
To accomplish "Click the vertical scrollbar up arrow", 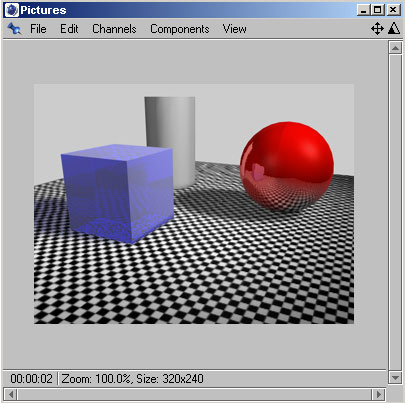I will pyautogui.click(x=395, y=48).
